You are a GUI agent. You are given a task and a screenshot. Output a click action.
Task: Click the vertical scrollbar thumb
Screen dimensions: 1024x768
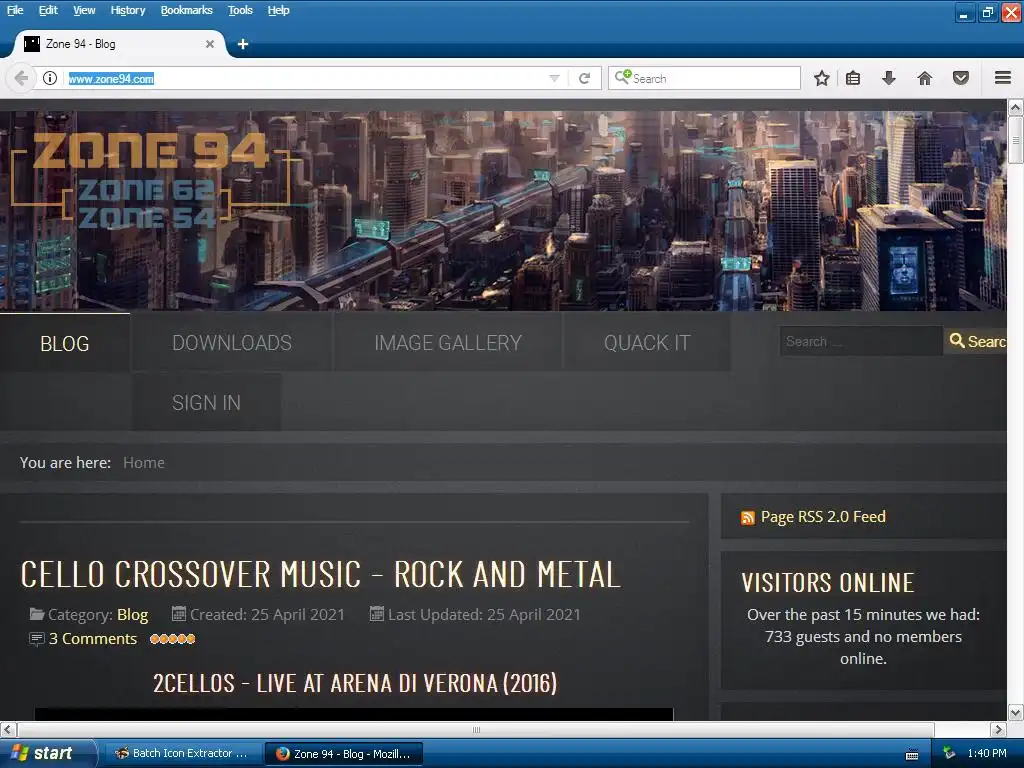pyautogui.click(x=1016, y=140)
